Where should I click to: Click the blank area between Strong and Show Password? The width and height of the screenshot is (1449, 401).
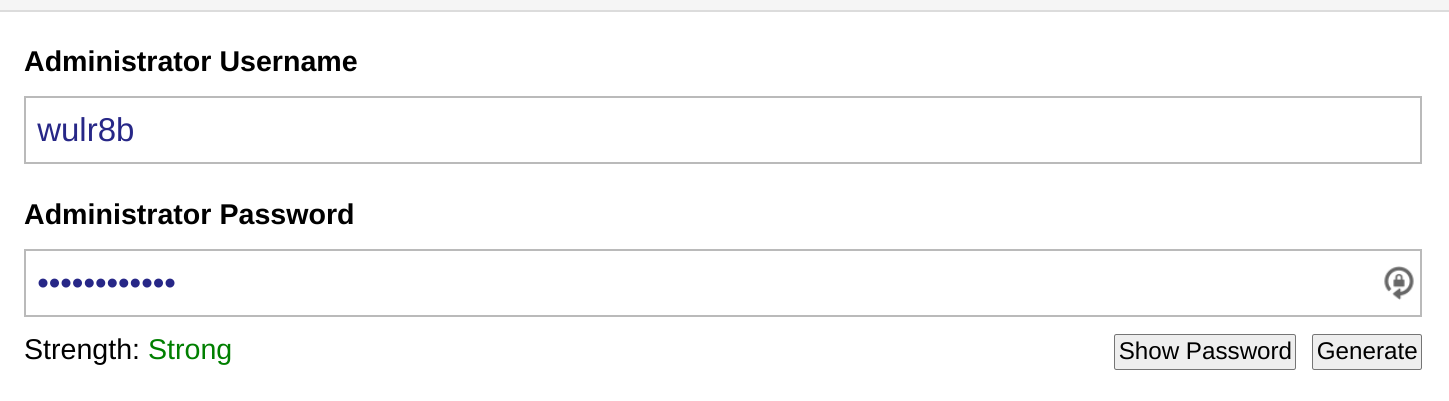coord(670,350)
